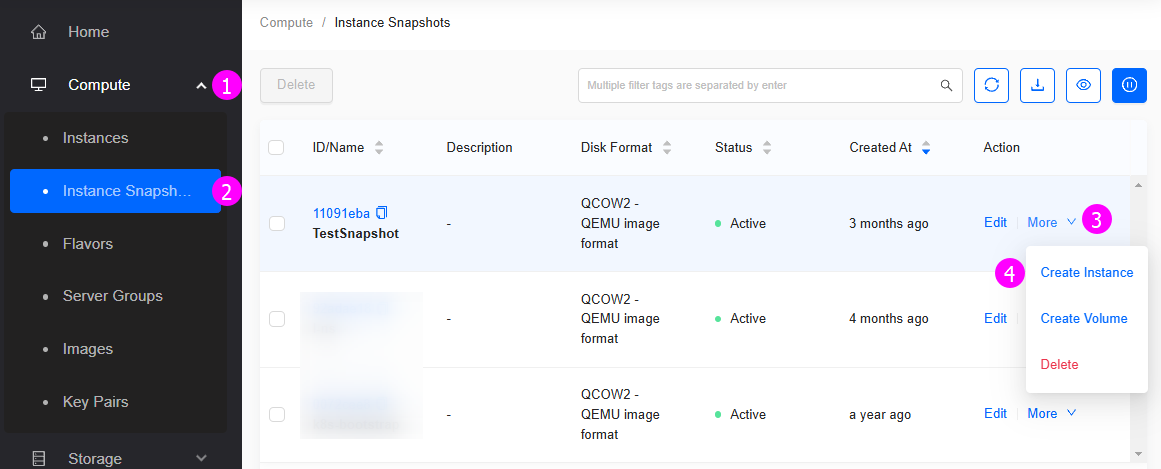The image size is (1161, 469).
Task: Click the Active status in TestSnapshot row
Action: (x=740, y=223)
